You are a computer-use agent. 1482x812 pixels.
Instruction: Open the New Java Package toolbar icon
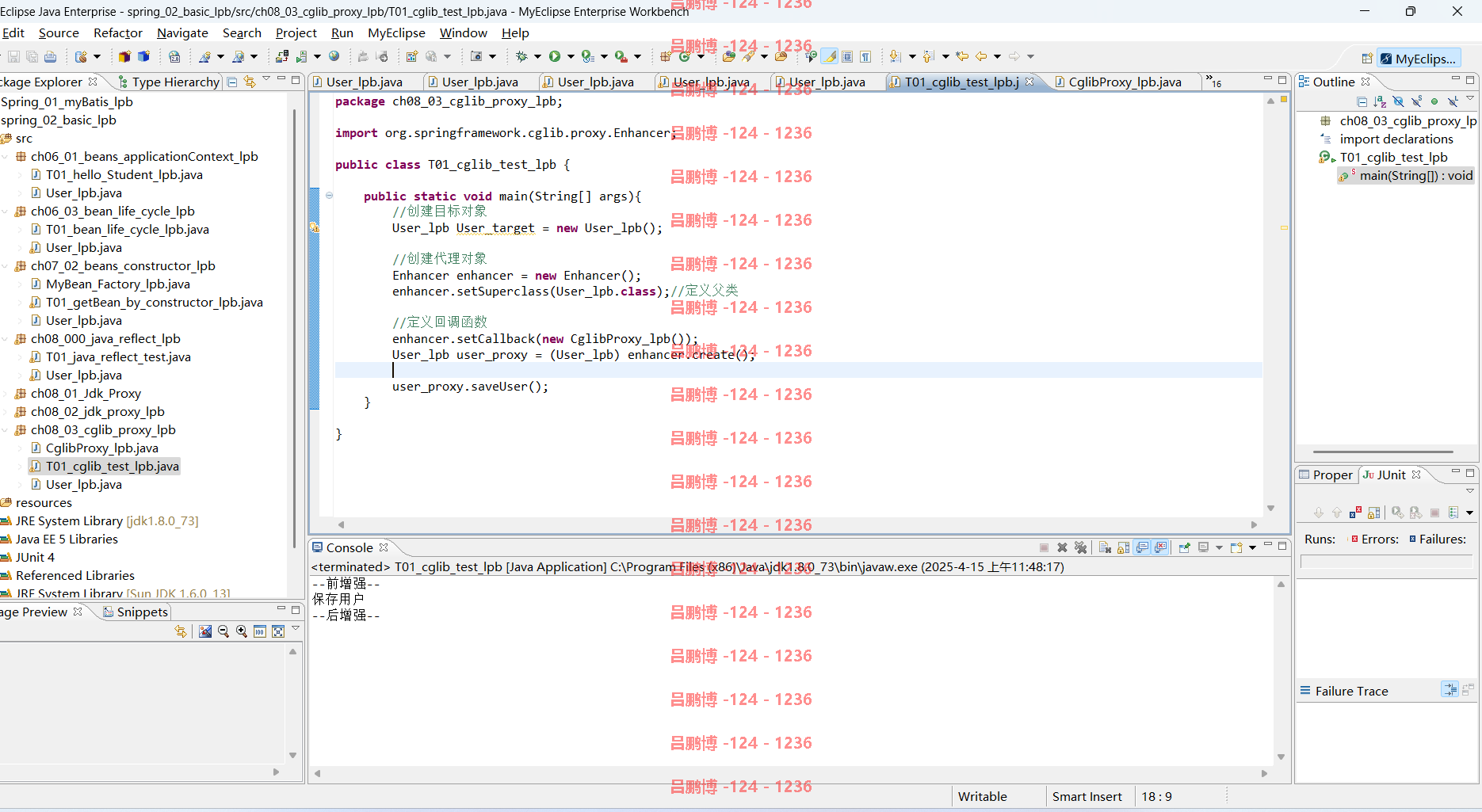click(x=666, y=56)
